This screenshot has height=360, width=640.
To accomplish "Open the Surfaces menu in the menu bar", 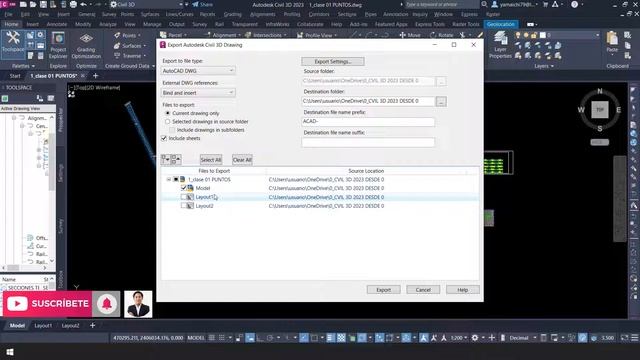I will click(150, 14).
